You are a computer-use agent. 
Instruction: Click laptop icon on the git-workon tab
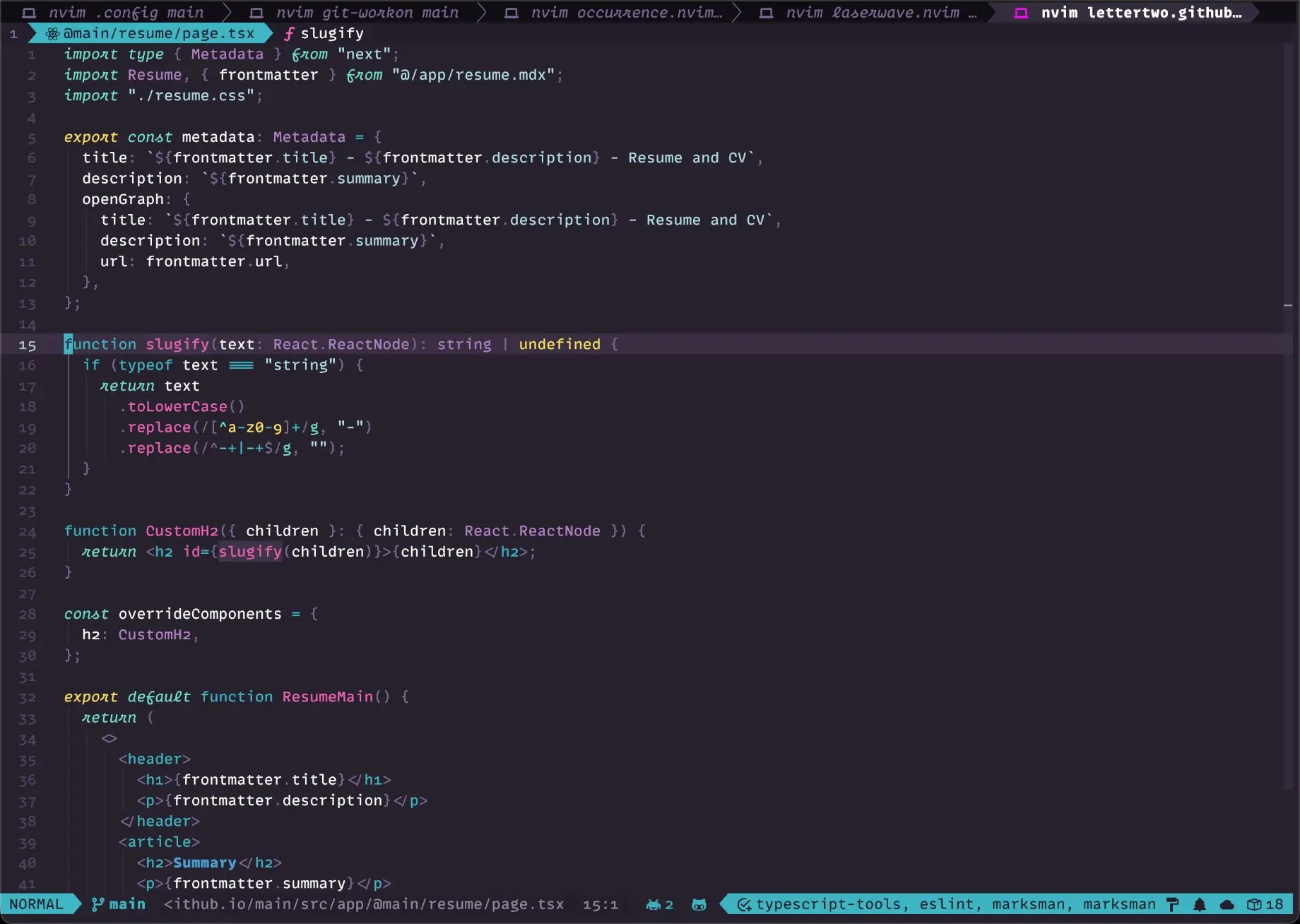(x=256, y=13)
